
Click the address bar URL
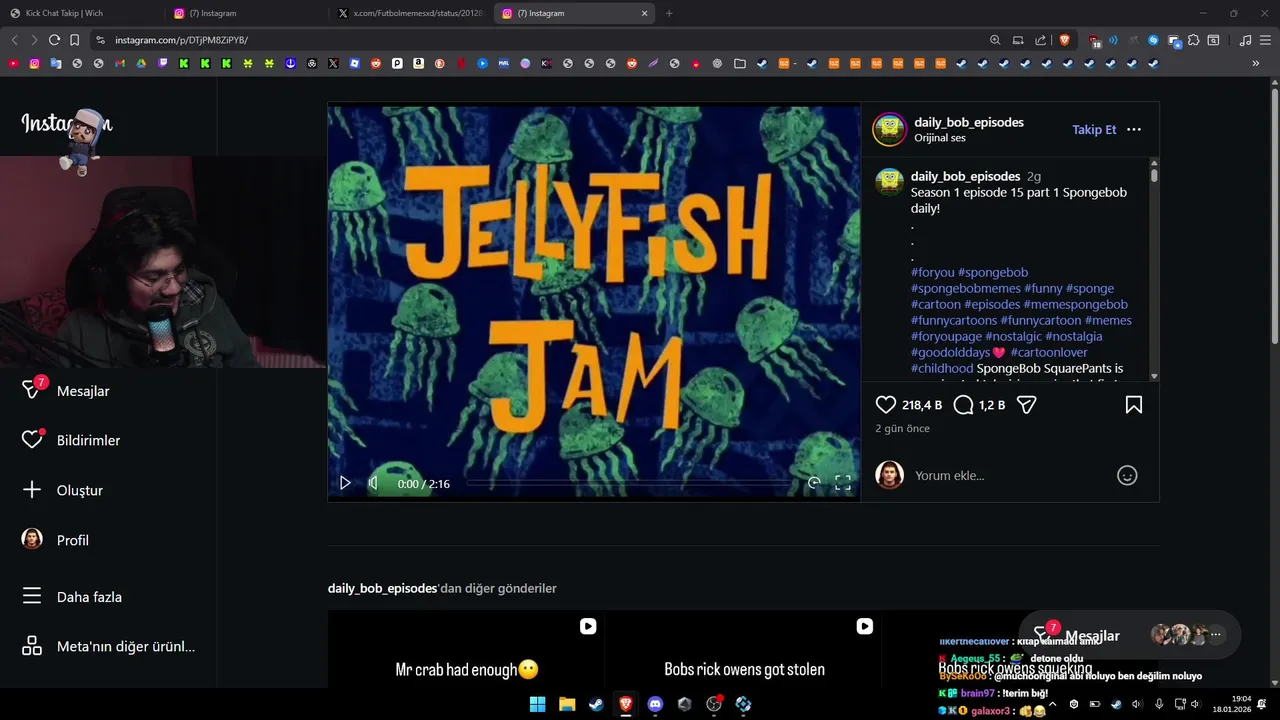[x=181, y=40]
